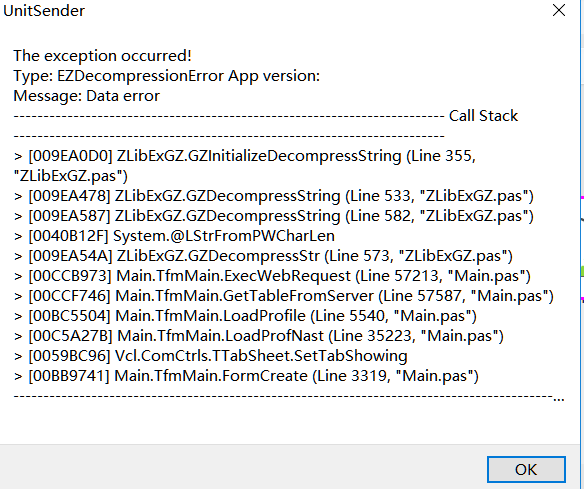Click the GZInitializeDecompressString stack entry
The width and height of the screenshot is (584, 489).
coord(245,166)
